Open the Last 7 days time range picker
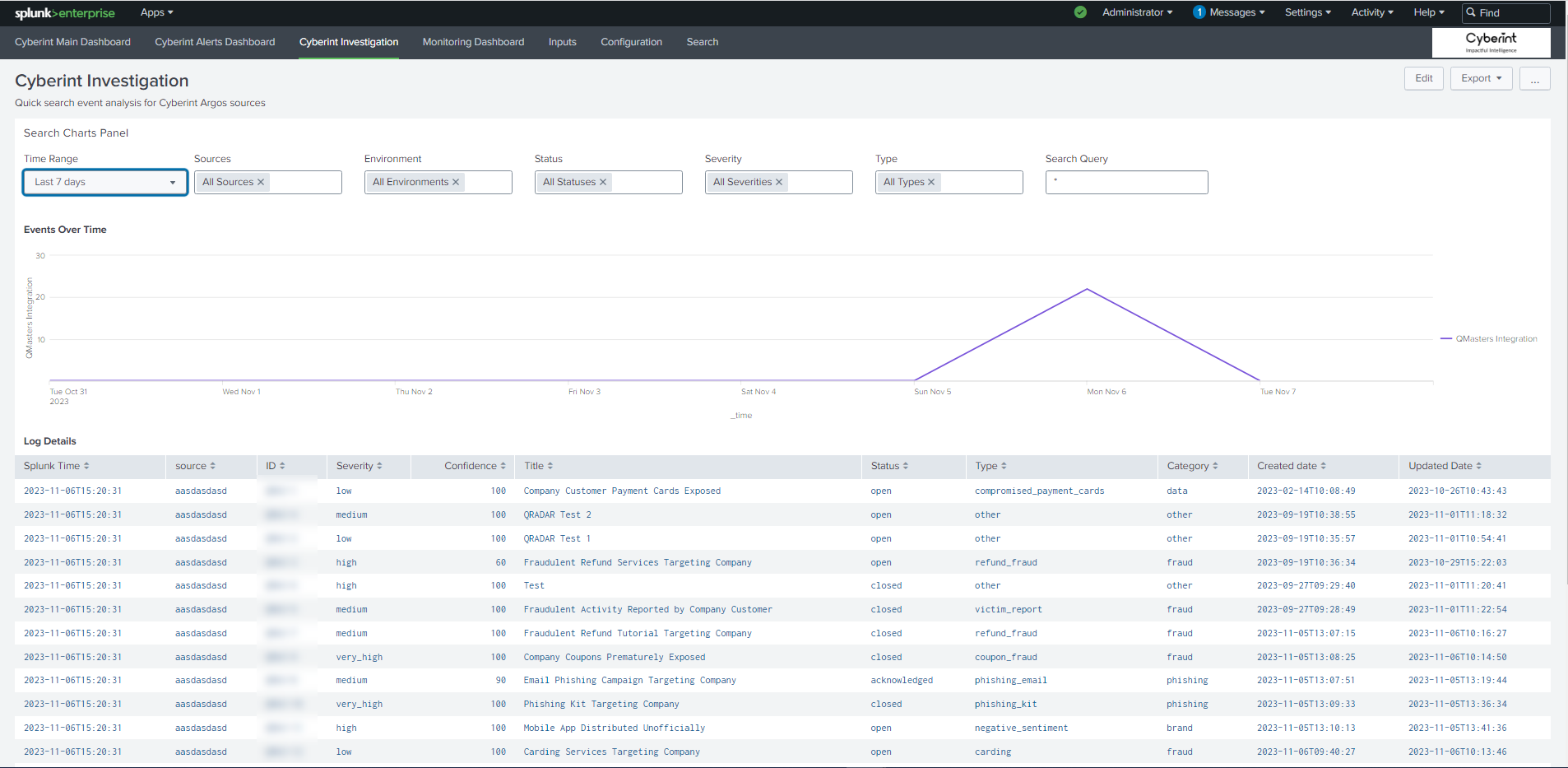This screenshot has height=768, width=1568. tap(105, 182)
